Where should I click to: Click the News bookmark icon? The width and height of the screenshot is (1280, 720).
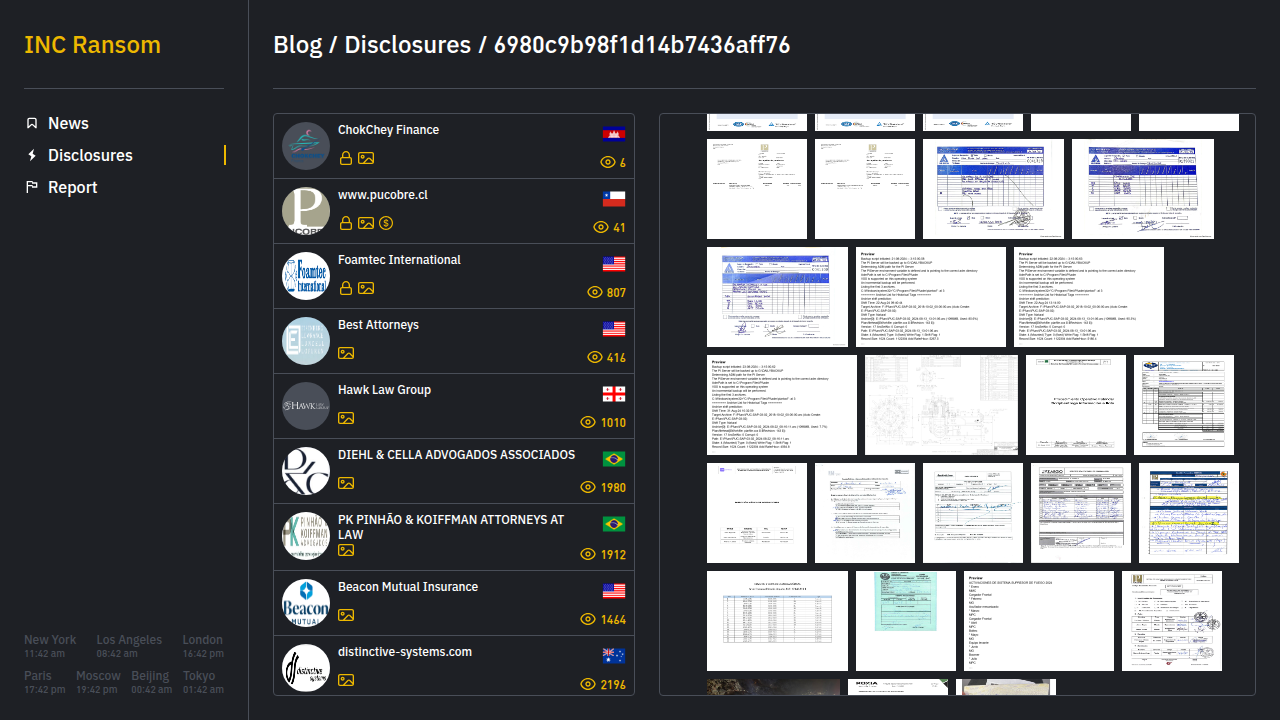(x=32, y=123)
